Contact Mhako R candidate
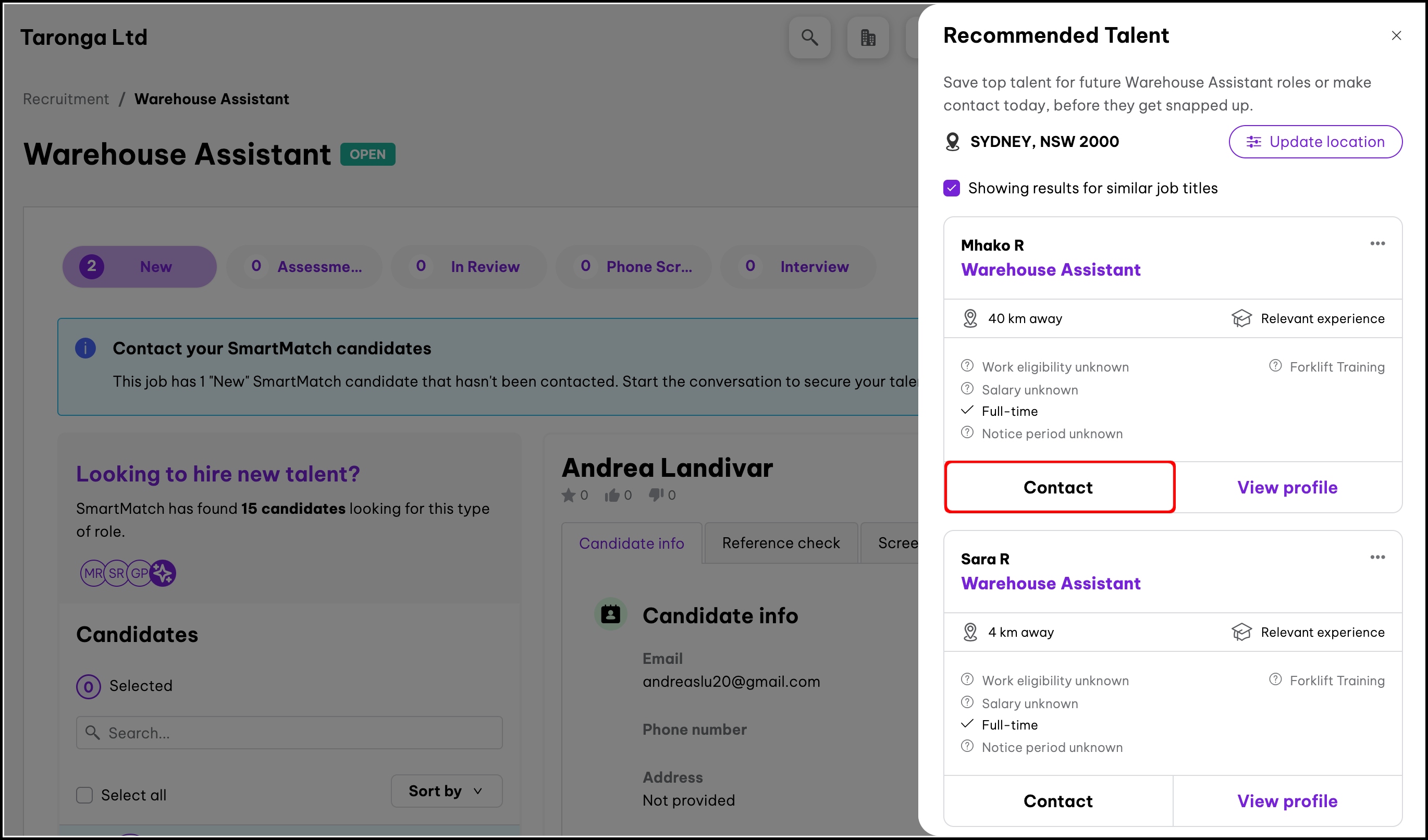 (x=1058, y=487)
